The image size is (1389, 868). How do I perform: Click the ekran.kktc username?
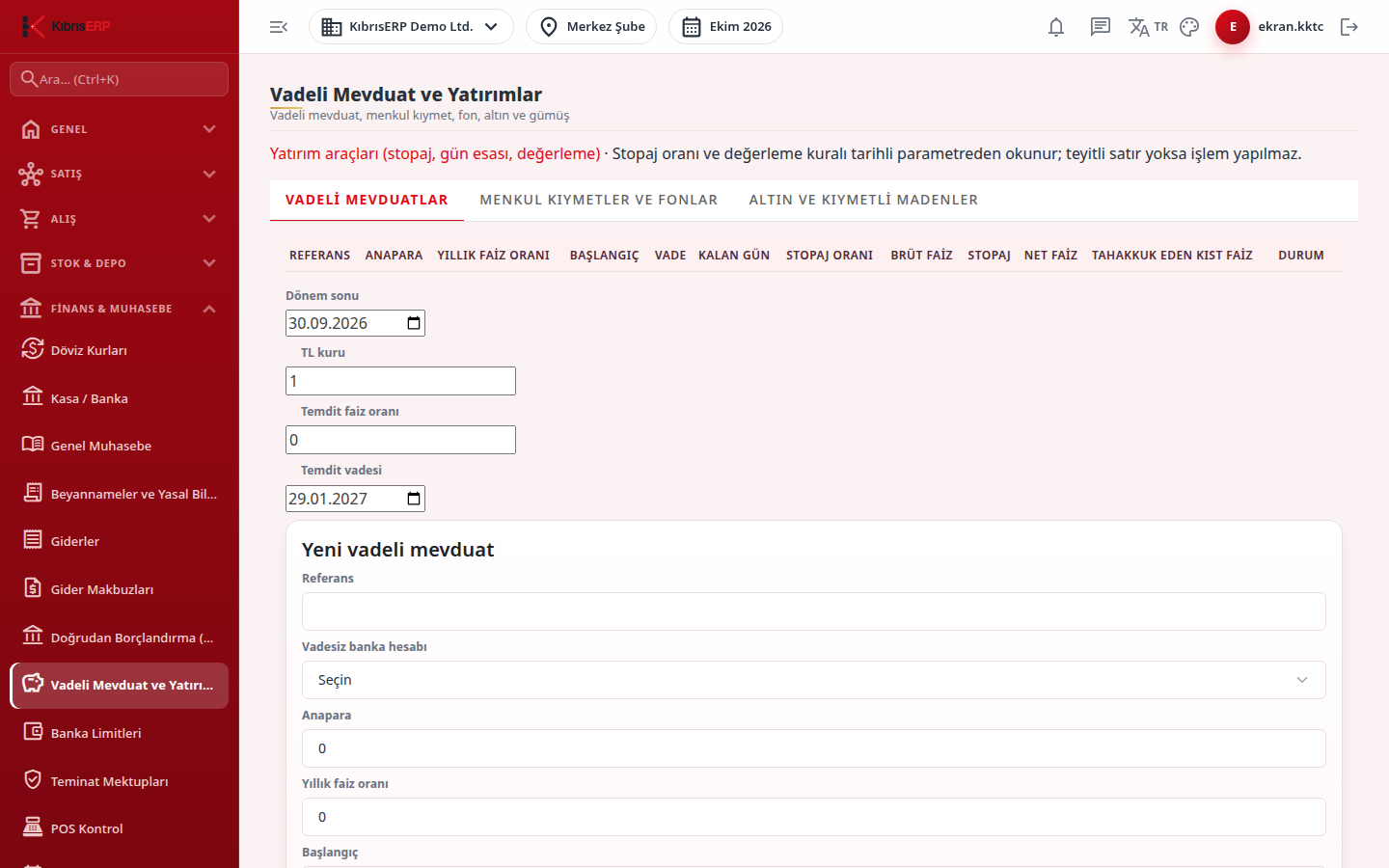coord(1291,27)
